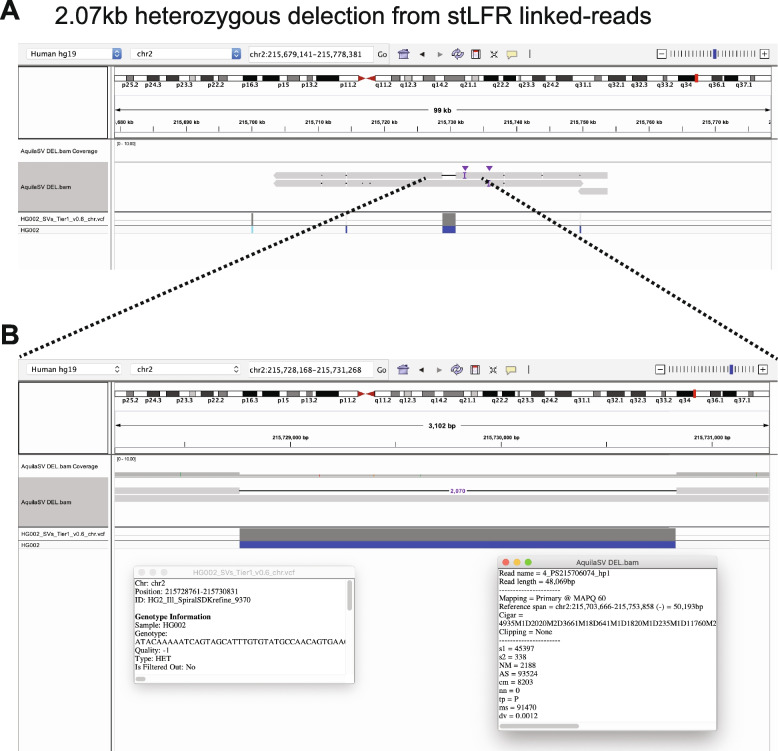
Task: Click red position marker on panel A ideogram
Action: click(x=697, y=78)
